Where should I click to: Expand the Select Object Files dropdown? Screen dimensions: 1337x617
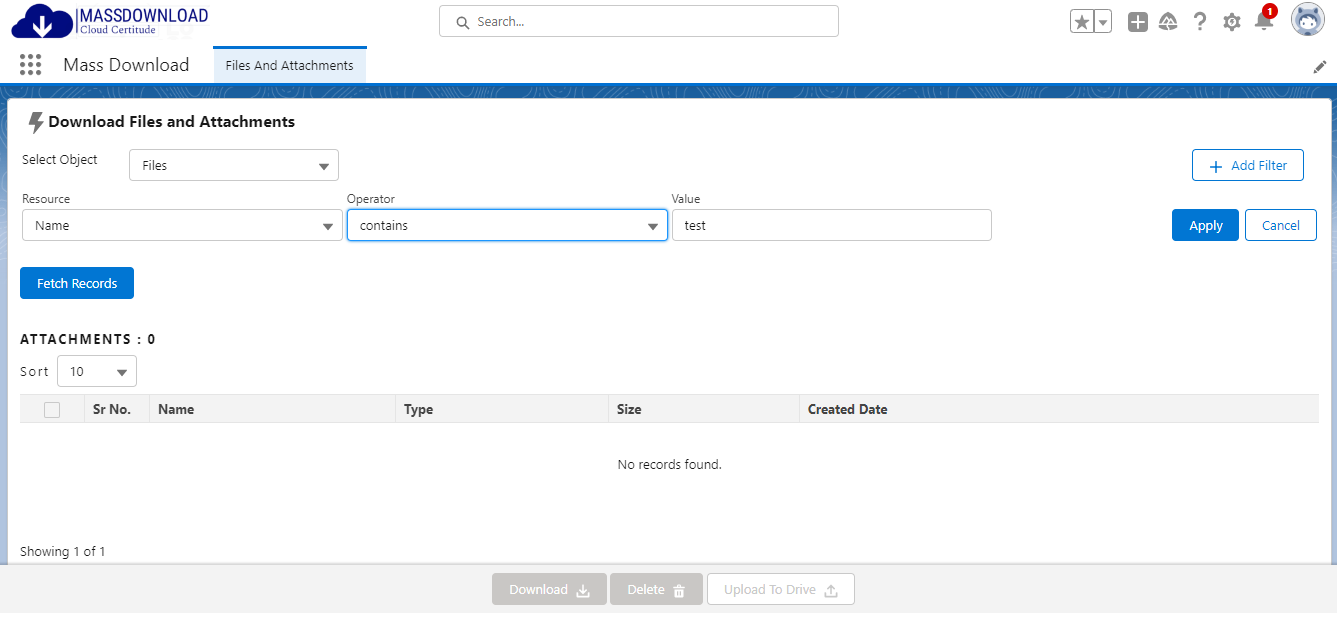point(234,165)
